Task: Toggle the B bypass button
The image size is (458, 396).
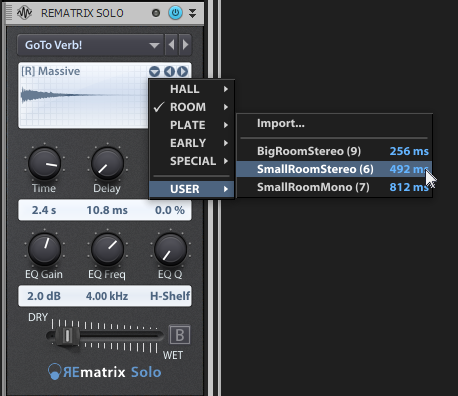Action: click(179, 335)
